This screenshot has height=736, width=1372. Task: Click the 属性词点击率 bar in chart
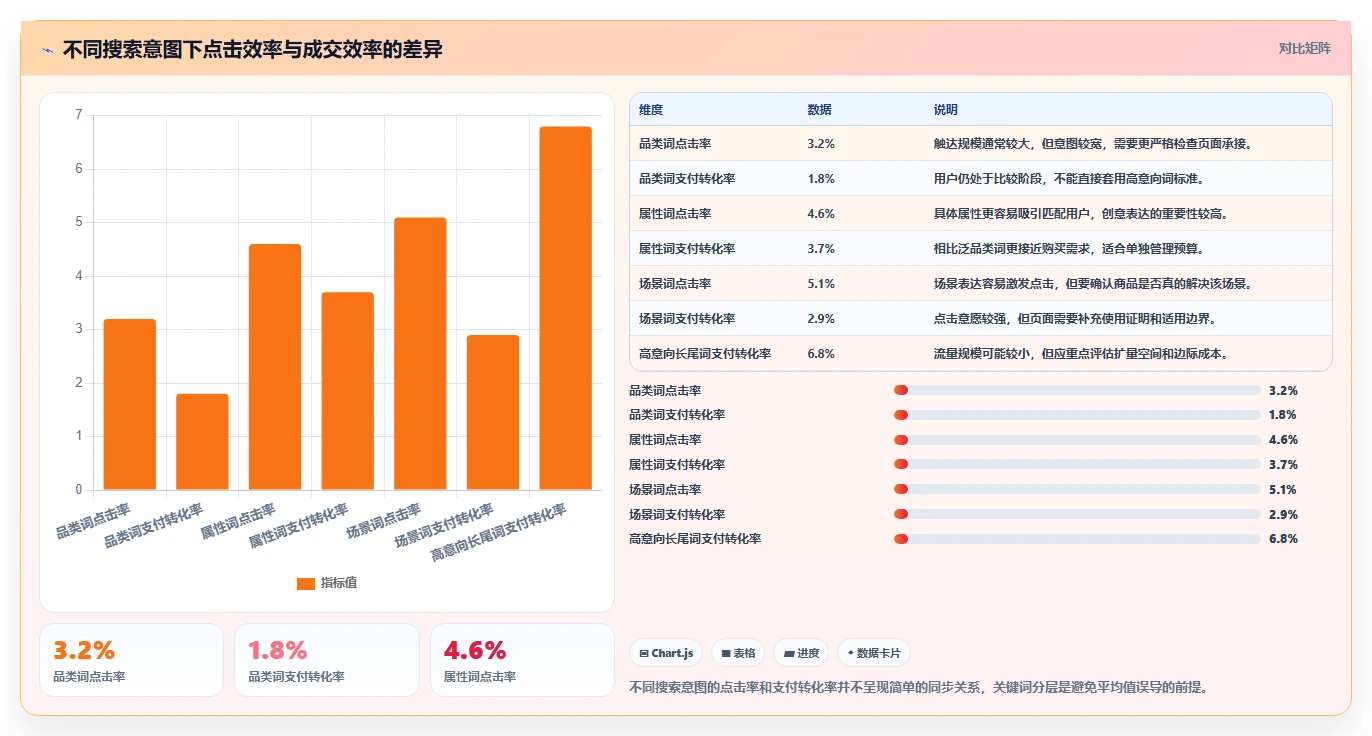[x=275, y=367]
